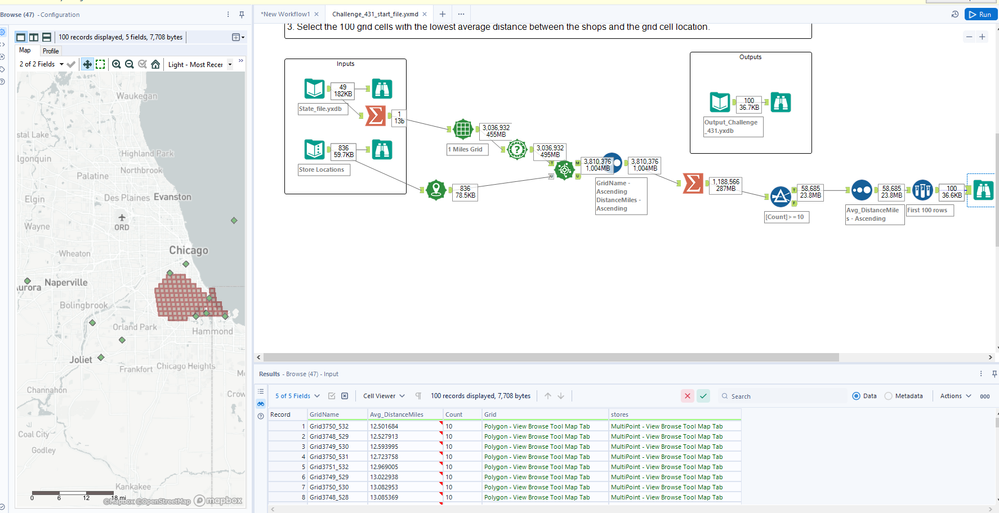Screen dimensions: 999x513
Task: Select cell Grid3750_532 in row 1
Action: [338, 426]
